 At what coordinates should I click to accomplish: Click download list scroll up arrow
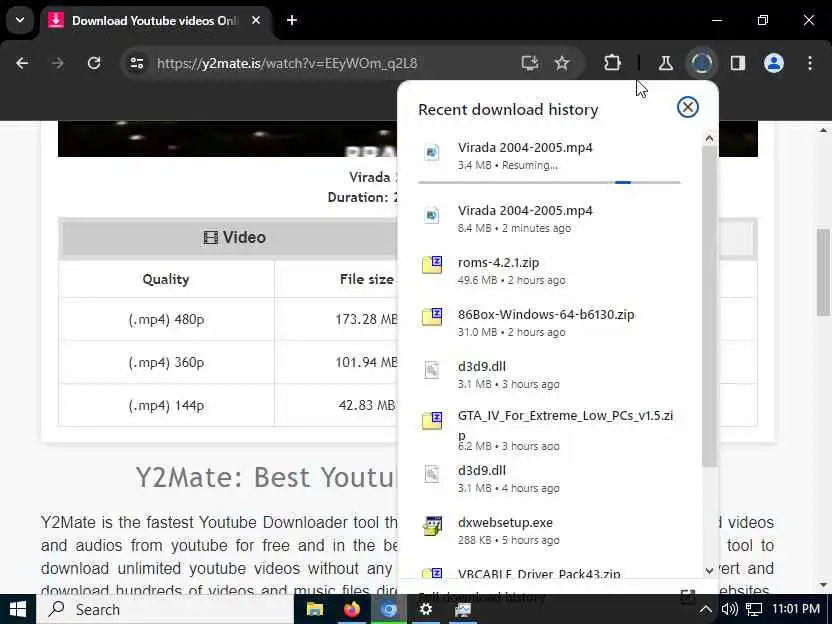click(x=709, y=138)
